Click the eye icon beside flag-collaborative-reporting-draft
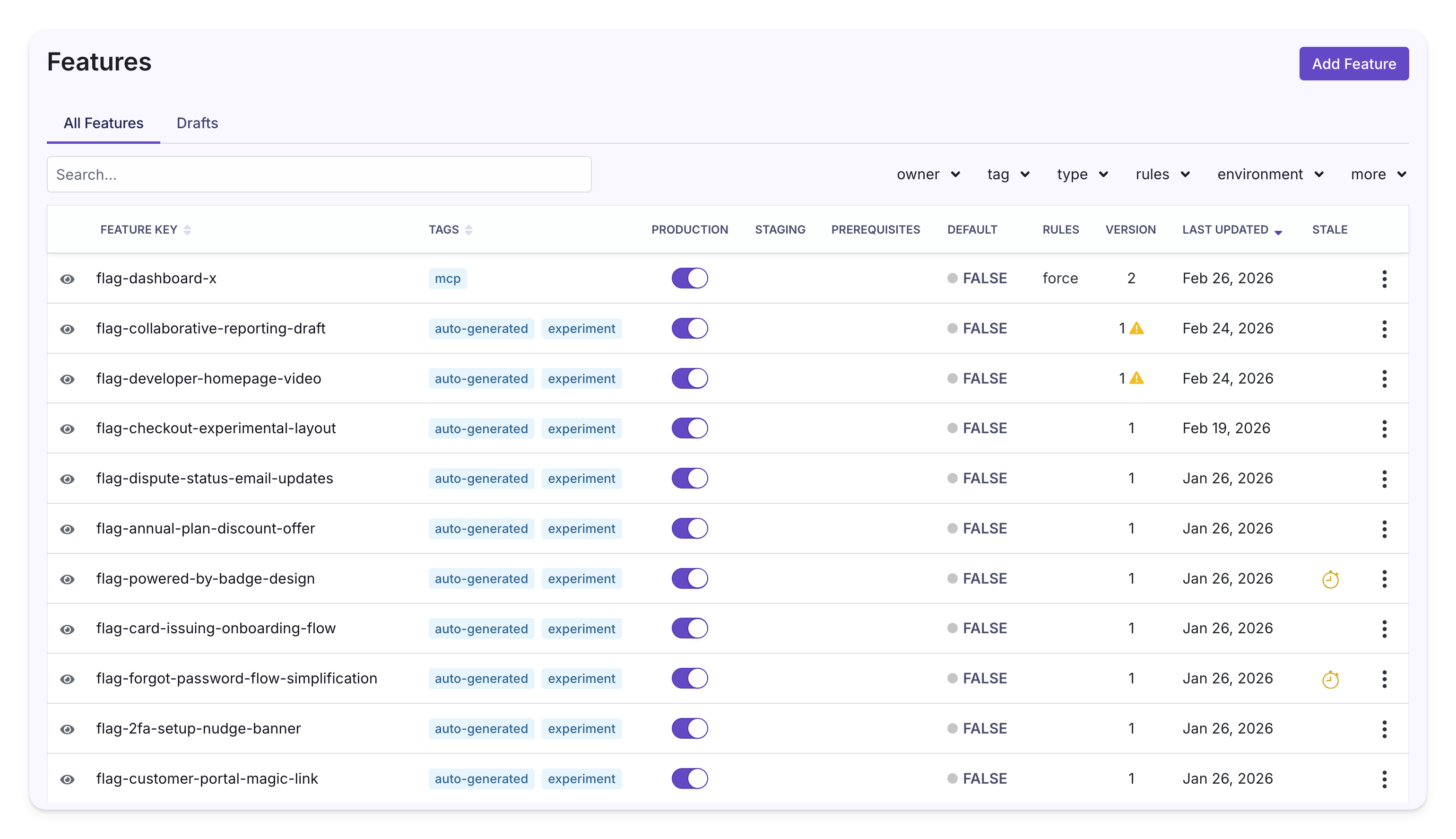This screenshot has height=839, width=1456. click(x=68, y=329)
